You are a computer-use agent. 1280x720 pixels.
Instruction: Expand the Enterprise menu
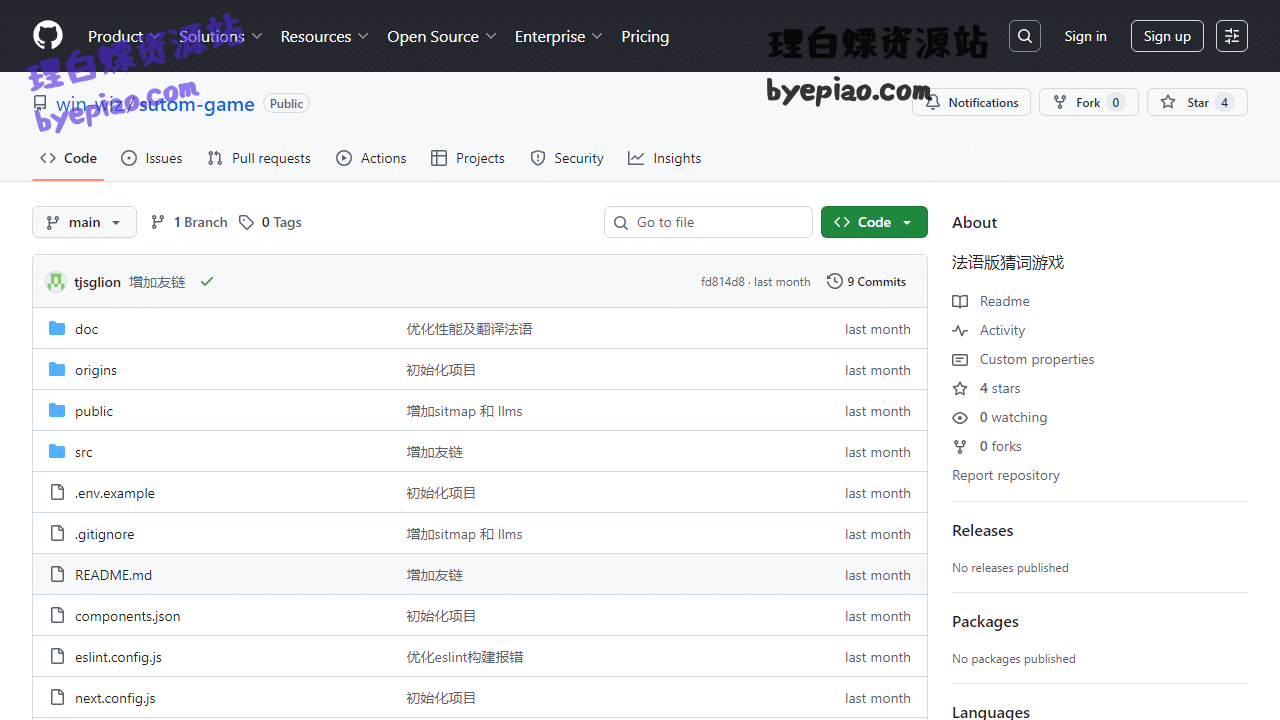pyautogui.click(x=558, y=36)
